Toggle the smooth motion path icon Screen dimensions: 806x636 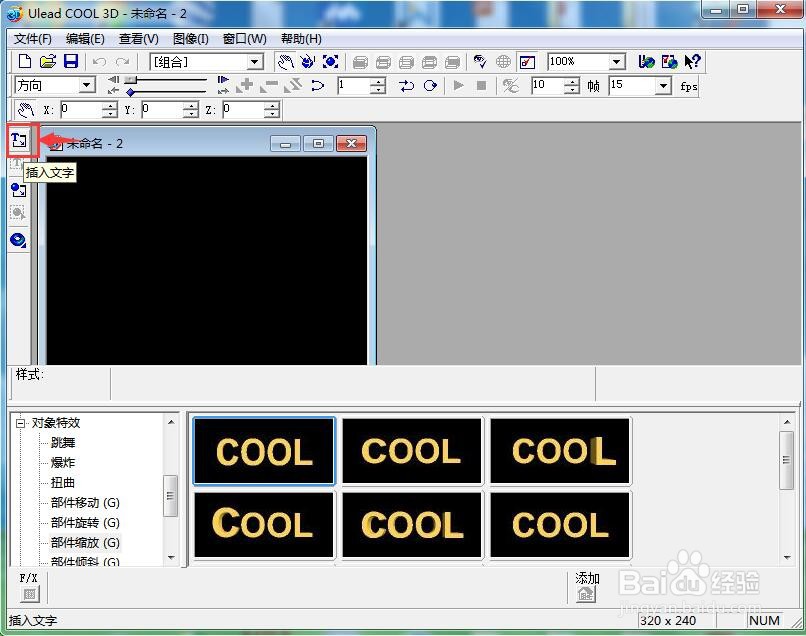(317, 85)
